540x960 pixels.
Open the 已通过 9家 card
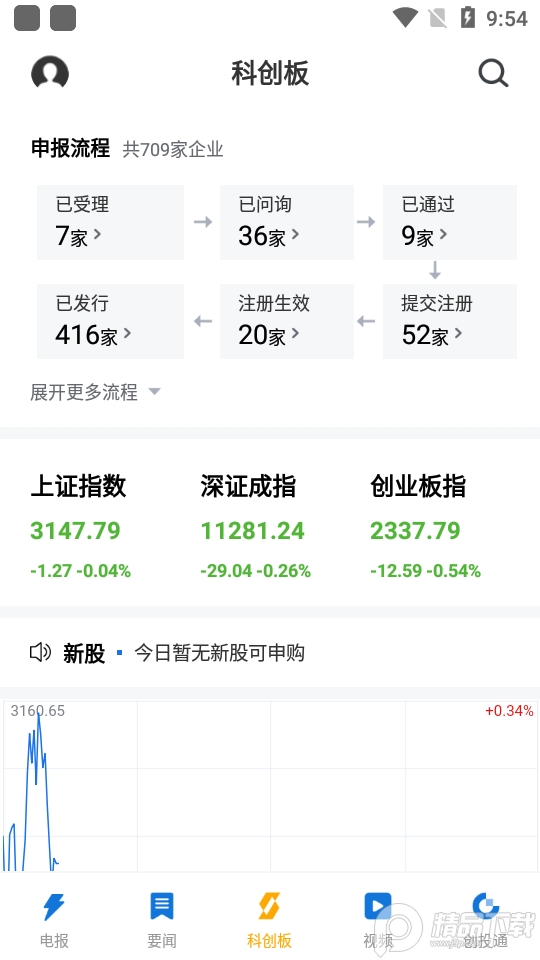pyautogui.click(x=450, y=222)
